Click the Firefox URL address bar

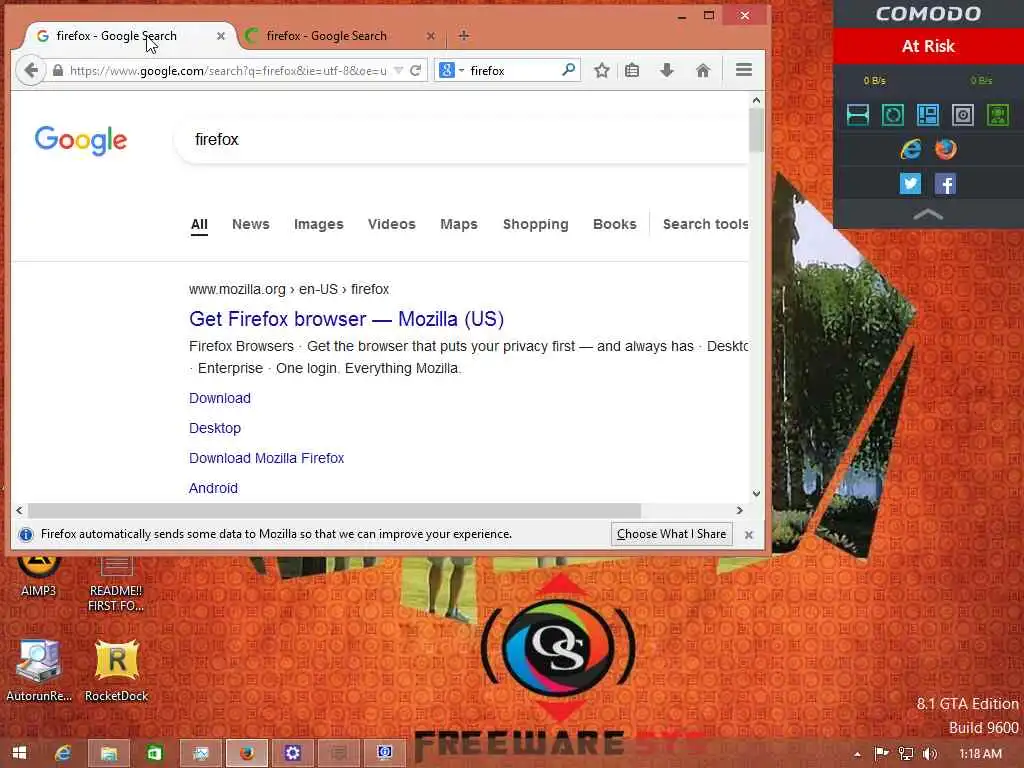[x=229, y=71]
